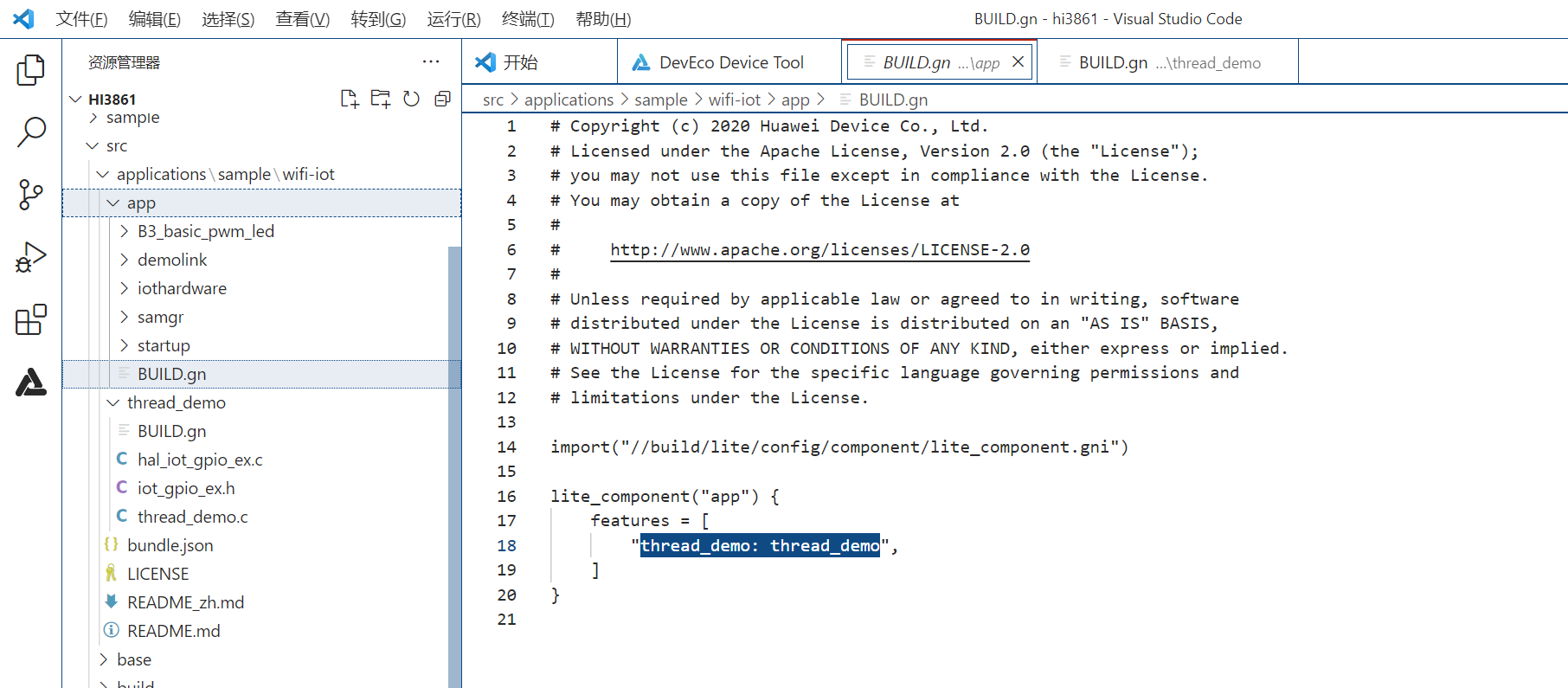Open the Explorer view in activity bar
This screenshot has height=688, width=1568.
click(x=31, y=69)
